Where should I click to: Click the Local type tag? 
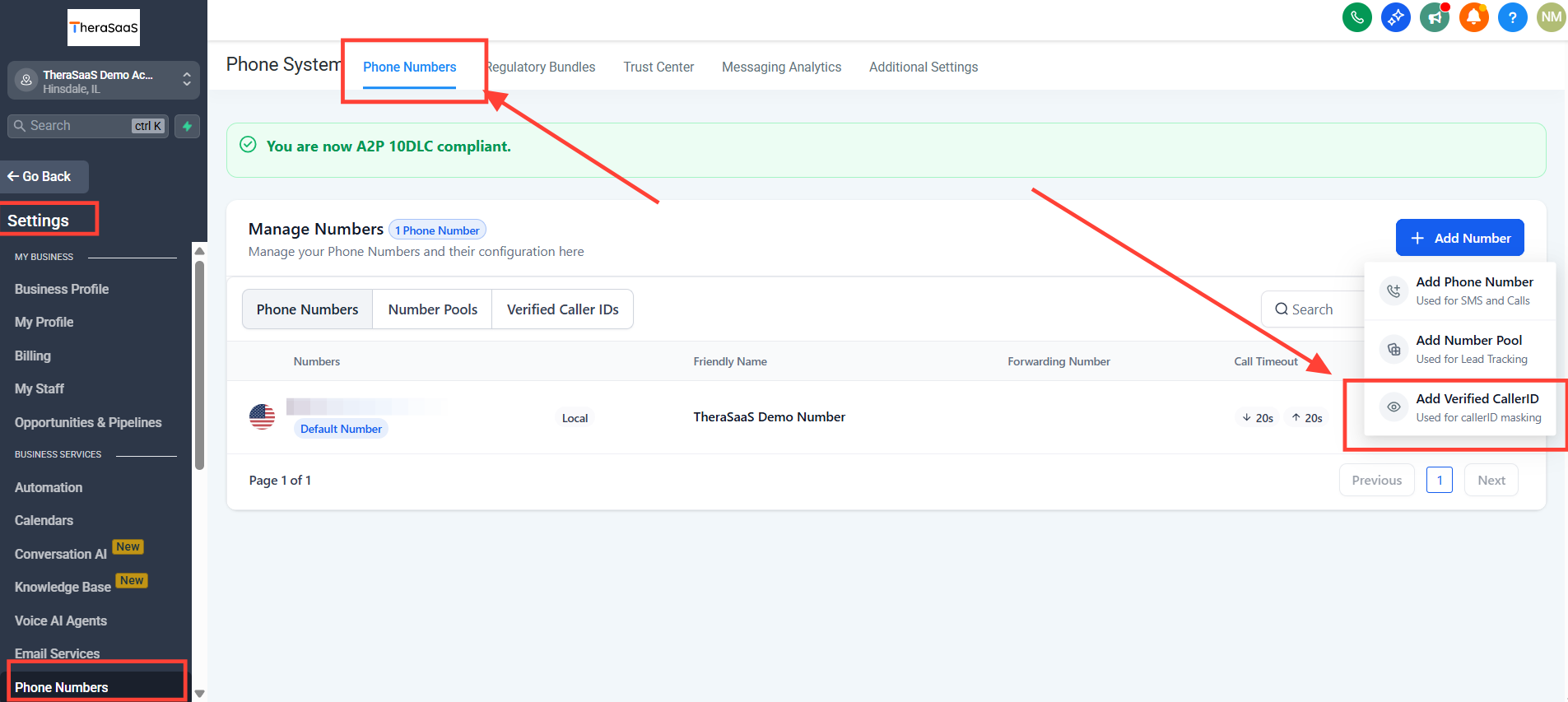tap(575, 418)
